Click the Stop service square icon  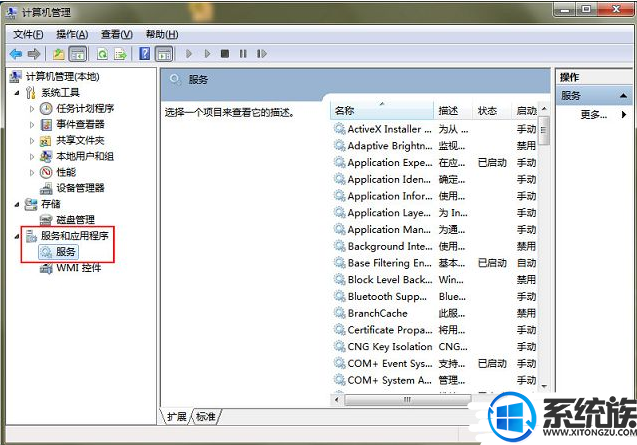(225, 54)
